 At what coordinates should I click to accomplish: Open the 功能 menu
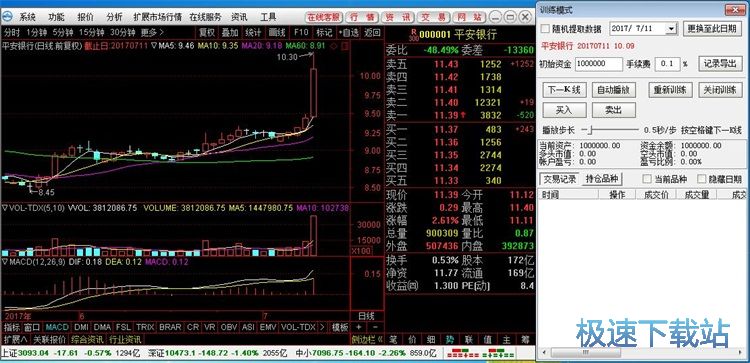56,17
